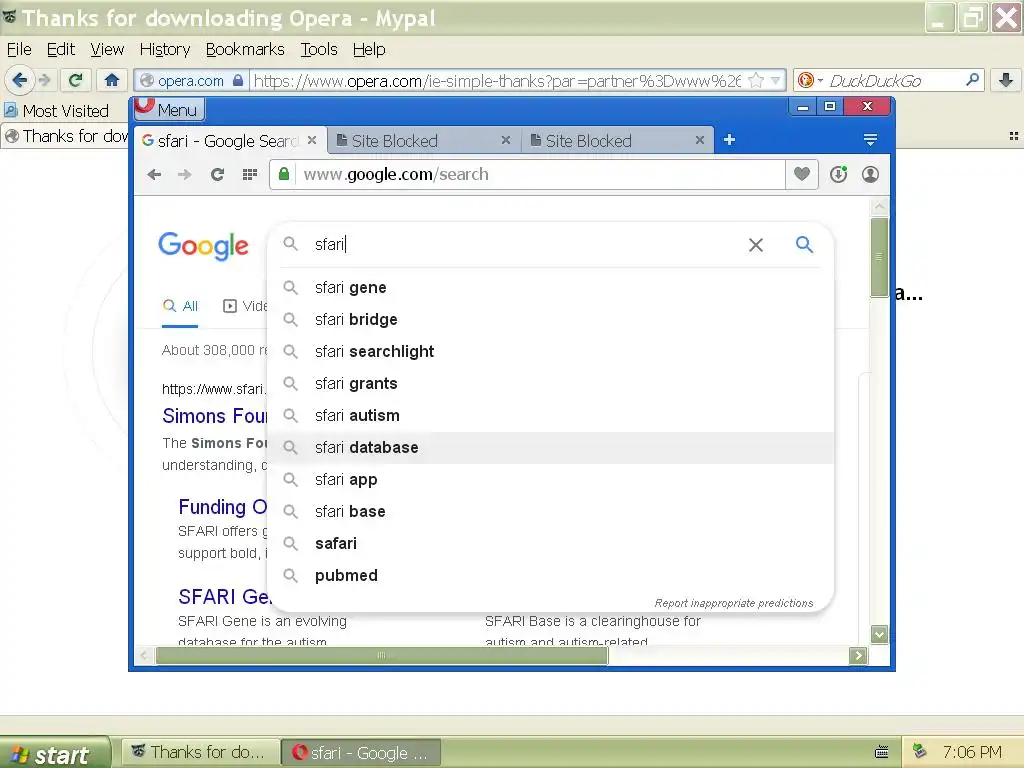Switch to sfari - Google taskbar item
The width and height of the screenshot is (1024, 768).
tap(361, 752)
